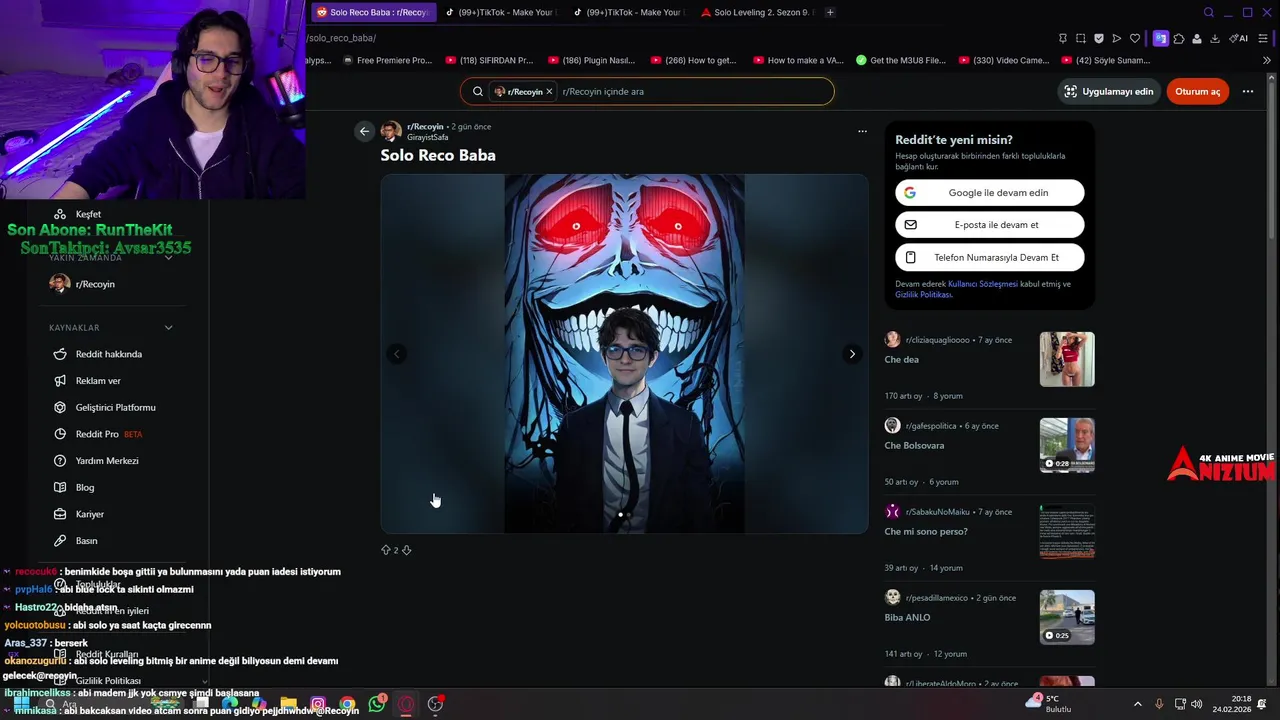1280x720 pixels.
Task: Open the Söyle Sunam... bookmark
Action: 1106,60
